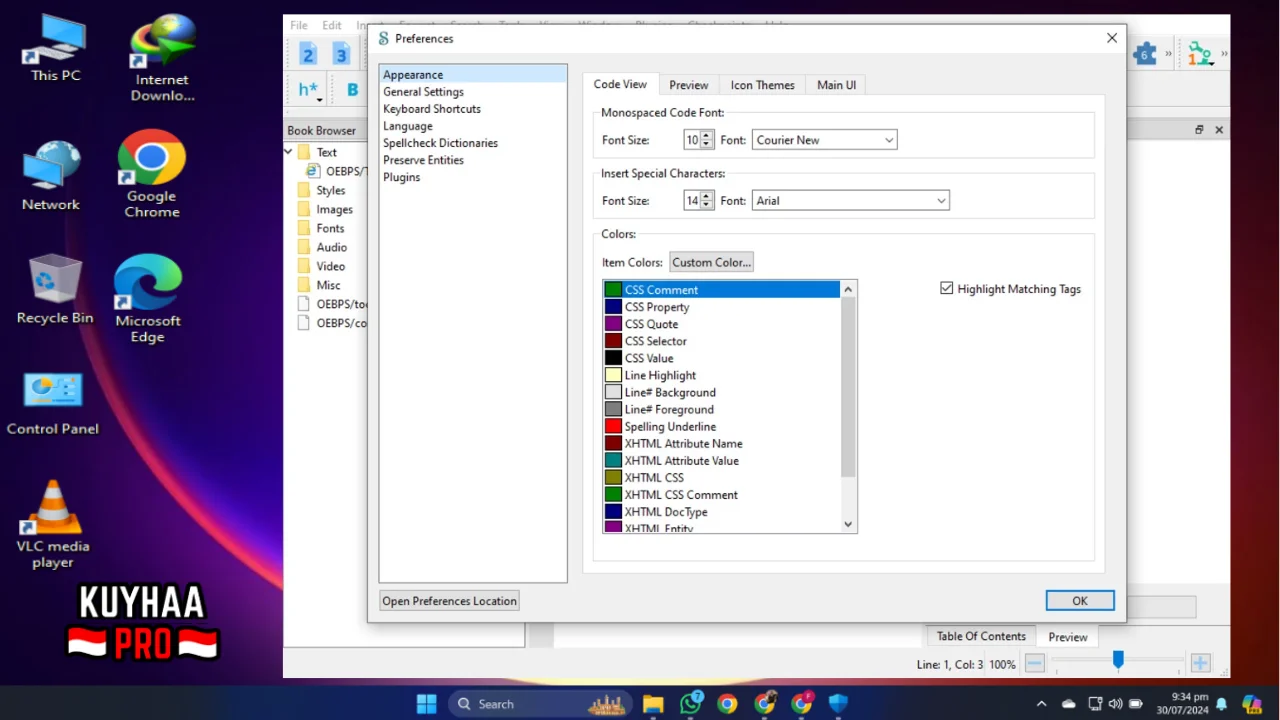Open the Monospaced Code Font dropdown
The image size is (1280, 720).
click(825, 140)
